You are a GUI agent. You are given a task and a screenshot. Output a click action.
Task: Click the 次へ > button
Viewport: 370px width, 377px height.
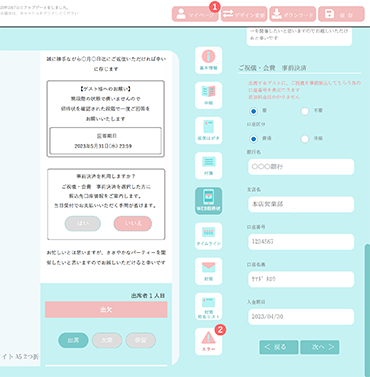point(320,347)
